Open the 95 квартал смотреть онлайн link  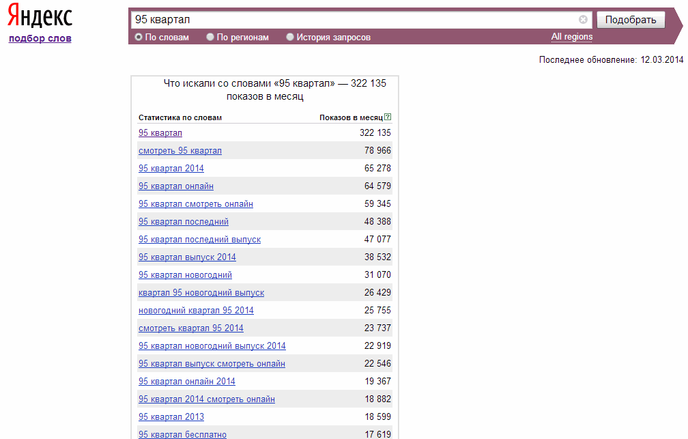click(196, 204)
